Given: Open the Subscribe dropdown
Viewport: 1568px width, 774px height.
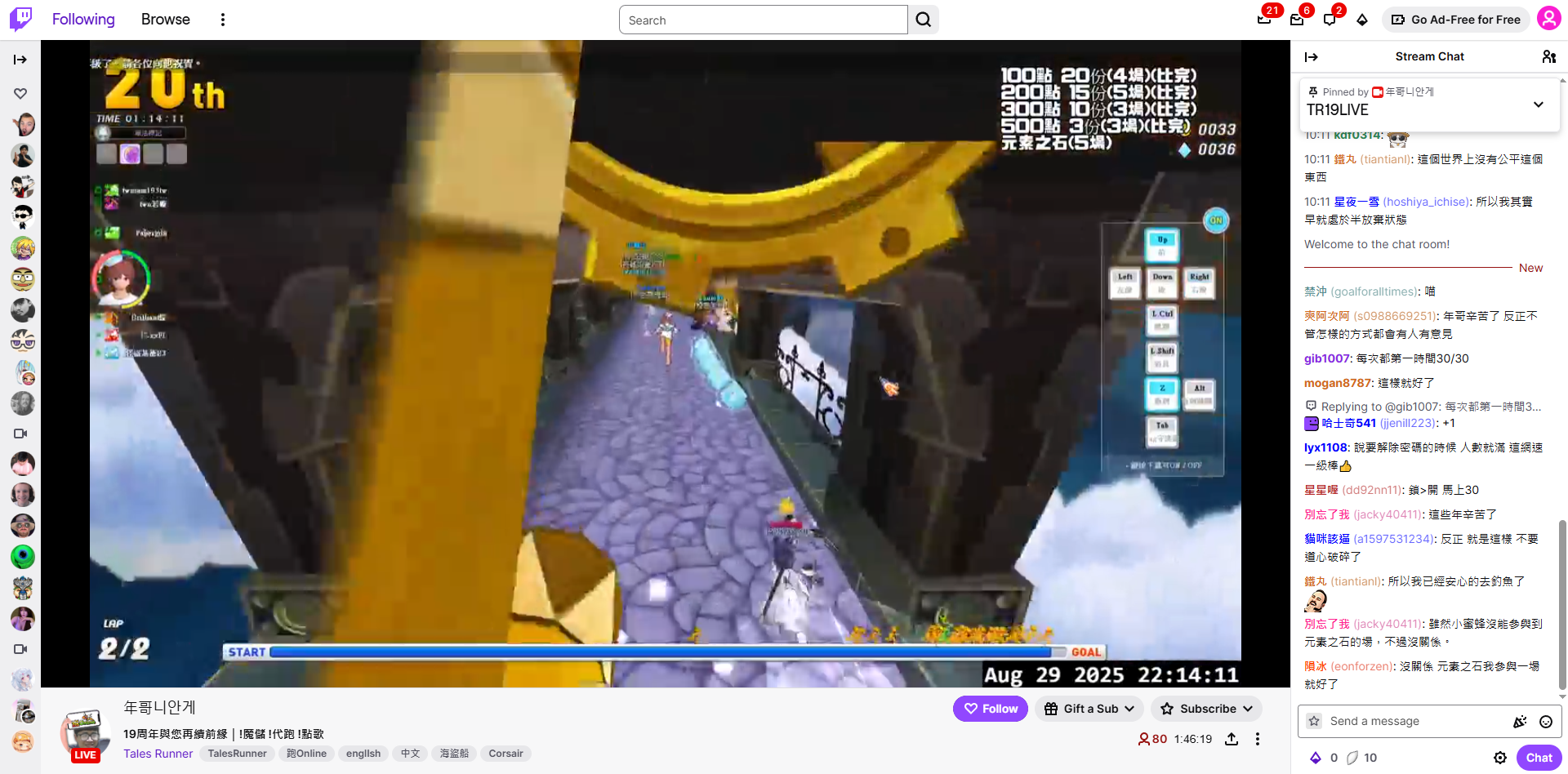Looking at the screenshot, I should point(1206,709).
